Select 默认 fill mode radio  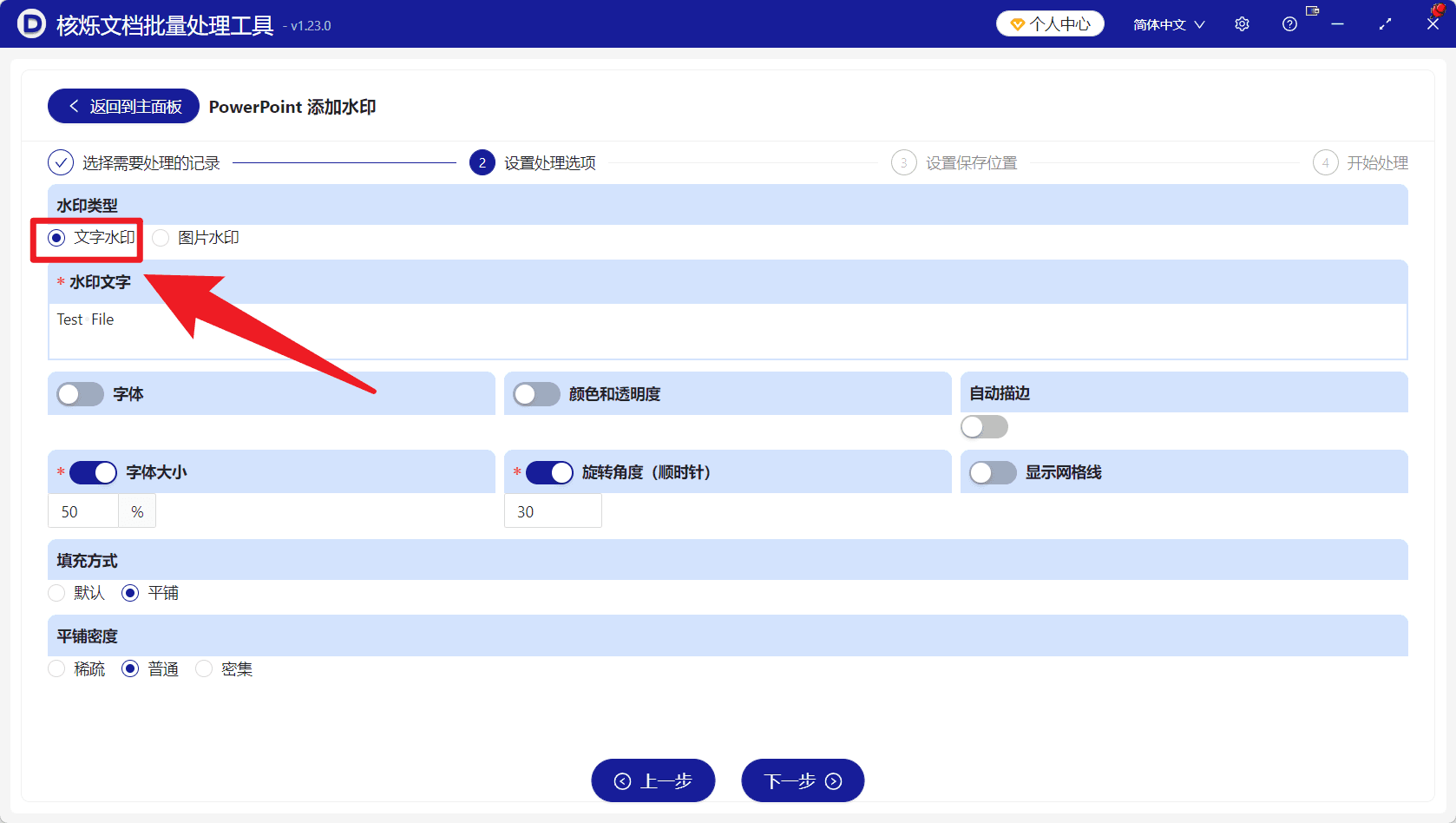(x=56, y=593)
